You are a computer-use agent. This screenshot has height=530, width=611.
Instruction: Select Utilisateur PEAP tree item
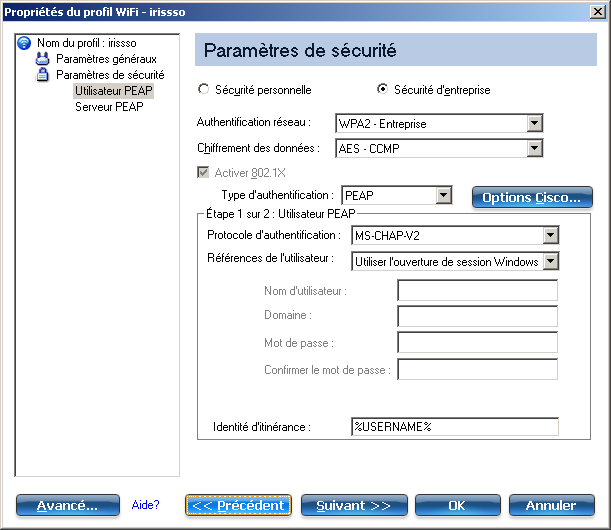(x=113, y=91)
